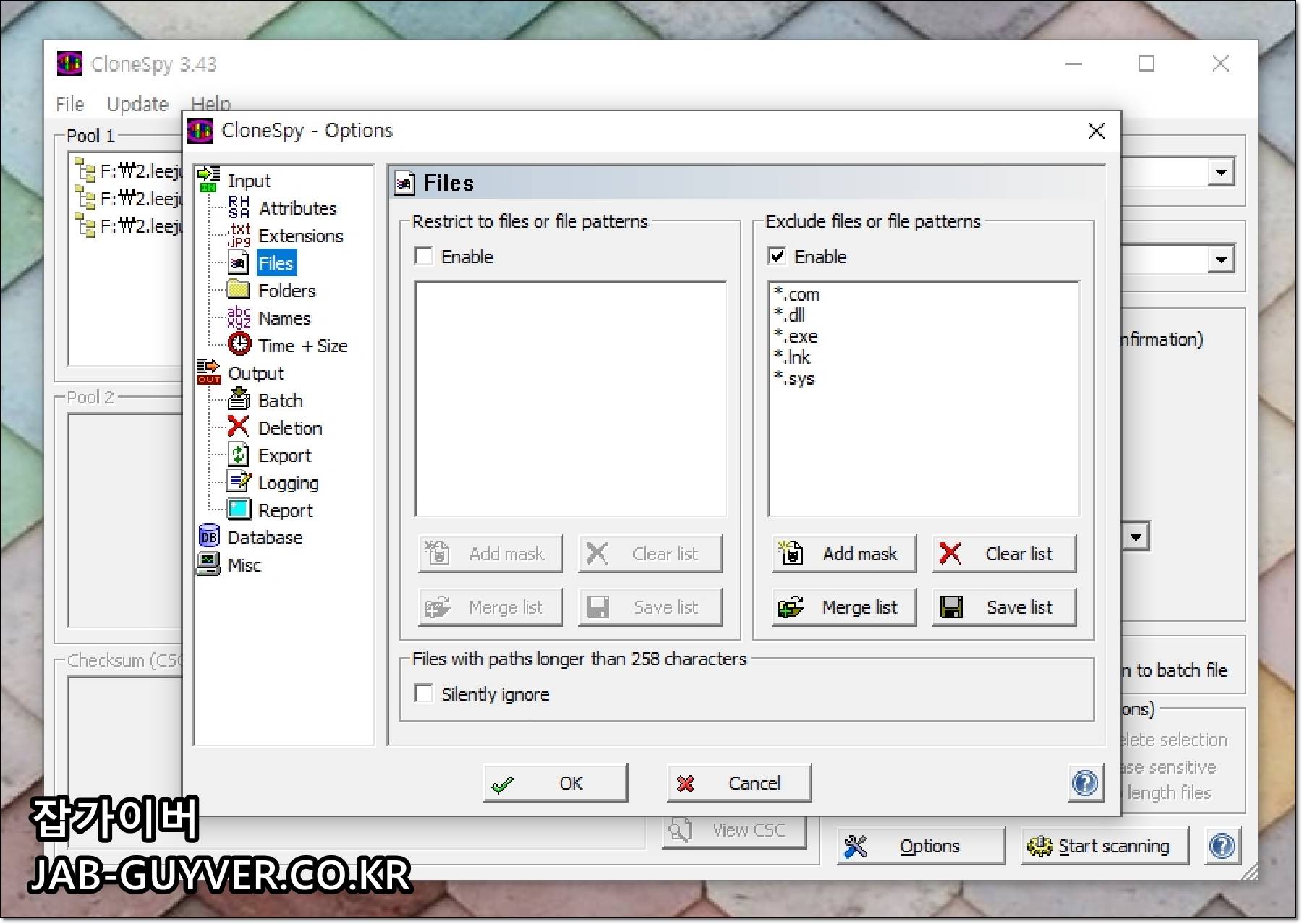Screen dimensions: 1302x924
Task: Open second dropdown arrow in main window
Action: (1221, 259)
